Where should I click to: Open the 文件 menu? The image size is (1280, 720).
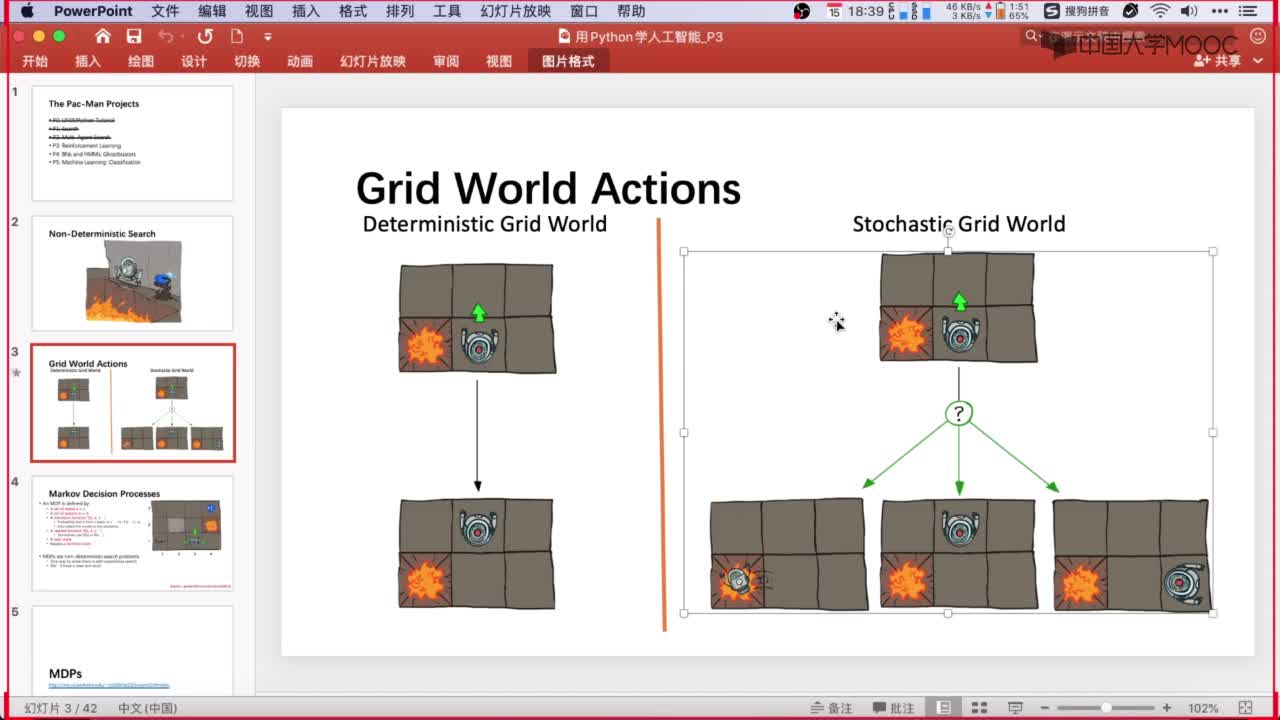pos(165,11)
